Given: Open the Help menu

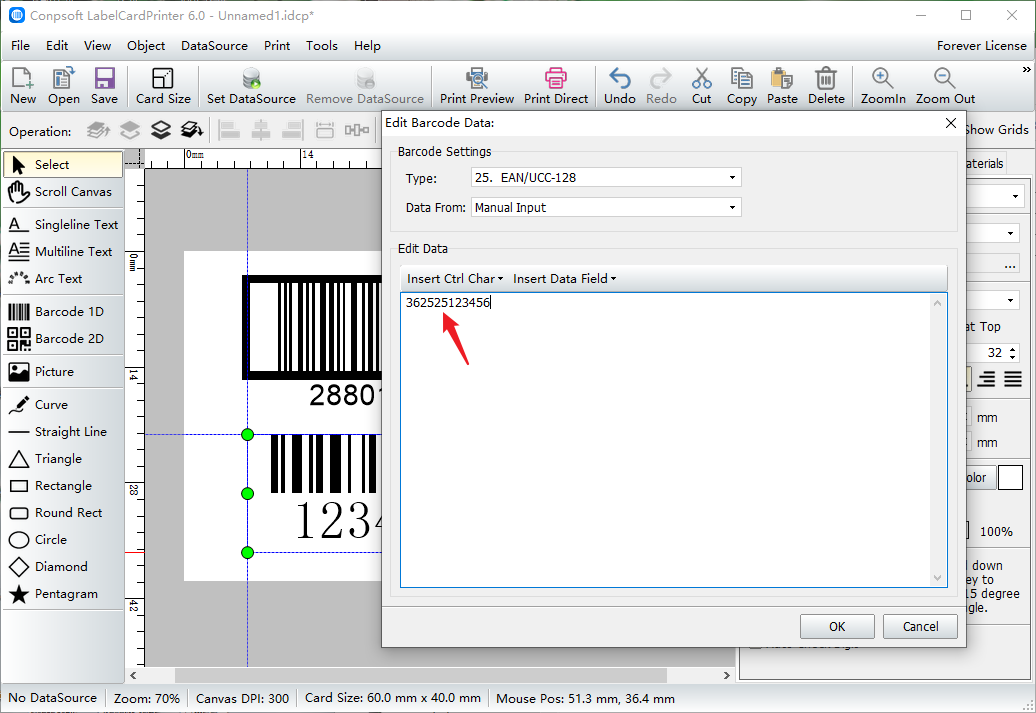Looking at the screenshot, I should click(367, 46).
